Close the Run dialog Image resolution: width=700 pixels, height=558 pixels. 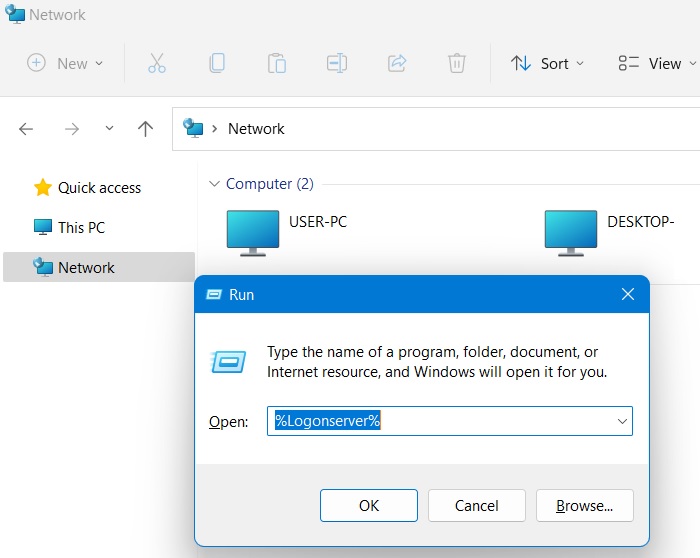[628, 294]
